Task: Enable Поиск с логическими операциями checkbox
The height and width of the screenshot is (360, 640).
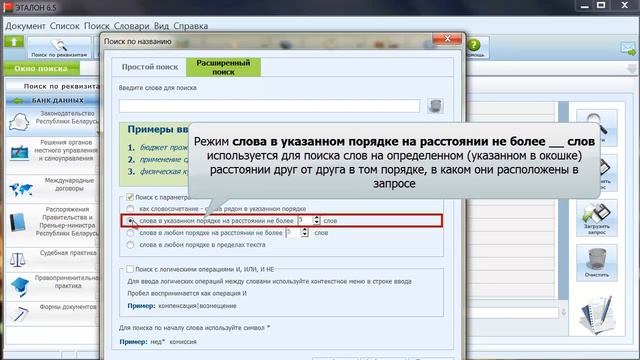Action: coord(130,269)
